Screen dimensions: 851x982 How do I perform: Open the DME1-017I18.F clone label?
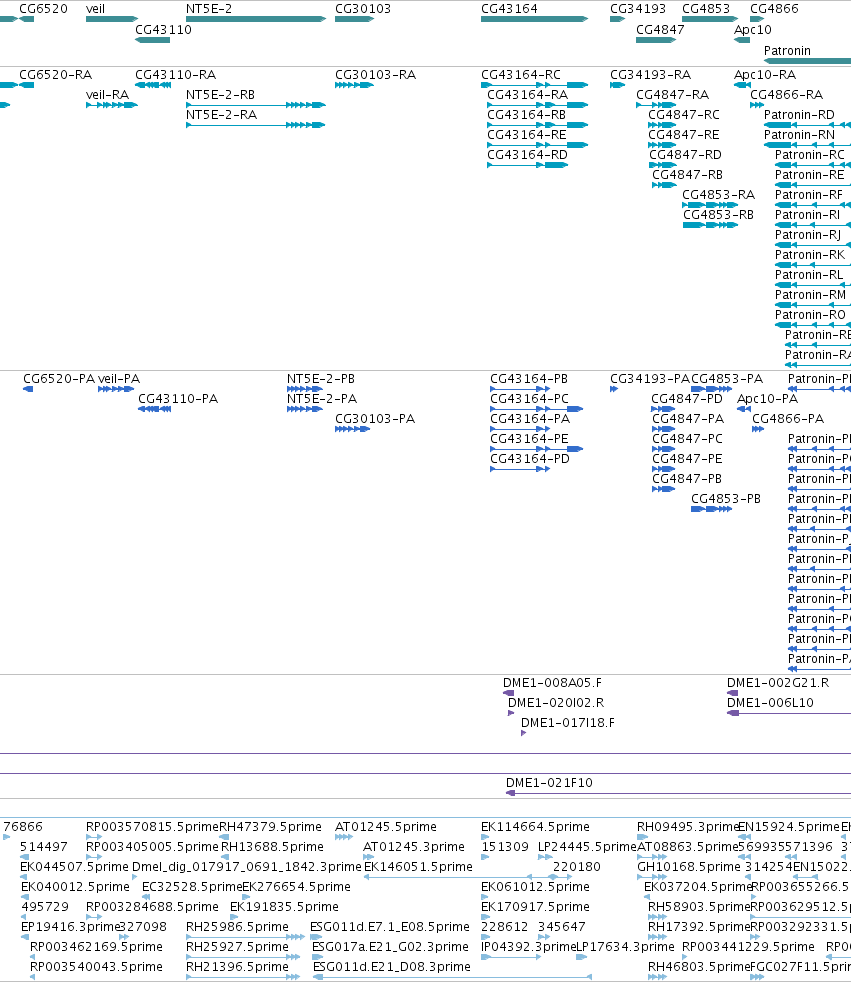pyautogui.click(x=568, y=723)
